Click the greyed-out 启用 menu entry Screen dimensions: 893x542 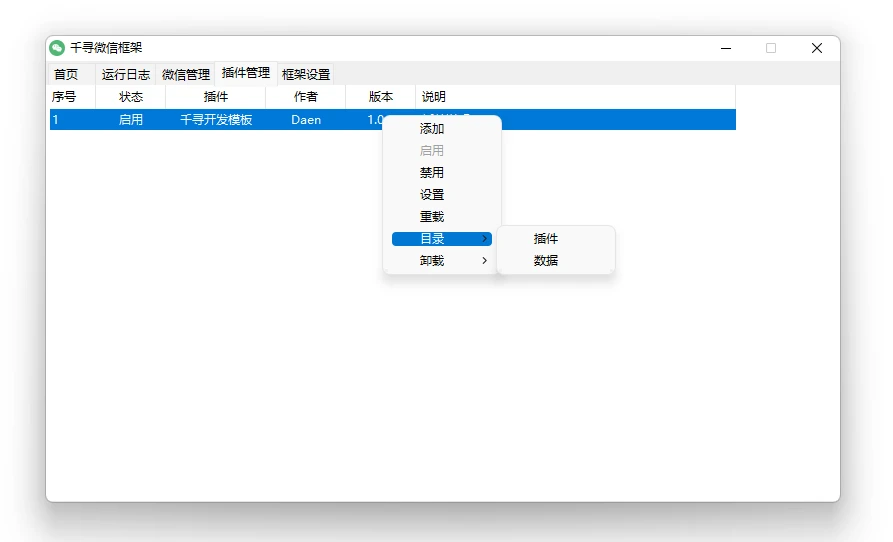[x=432, y=151]
